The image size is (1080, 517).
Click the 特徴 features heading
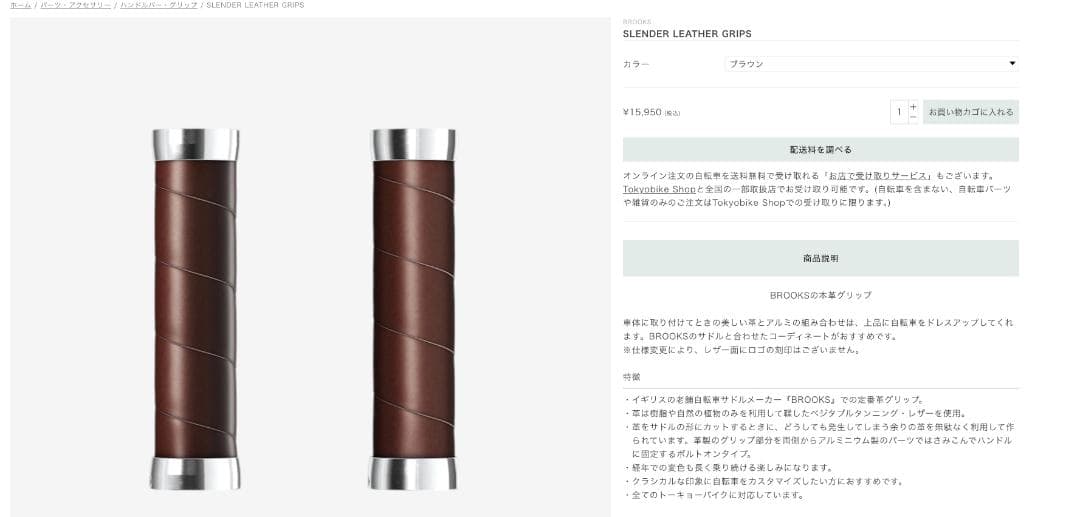click(x=632, y=377)
